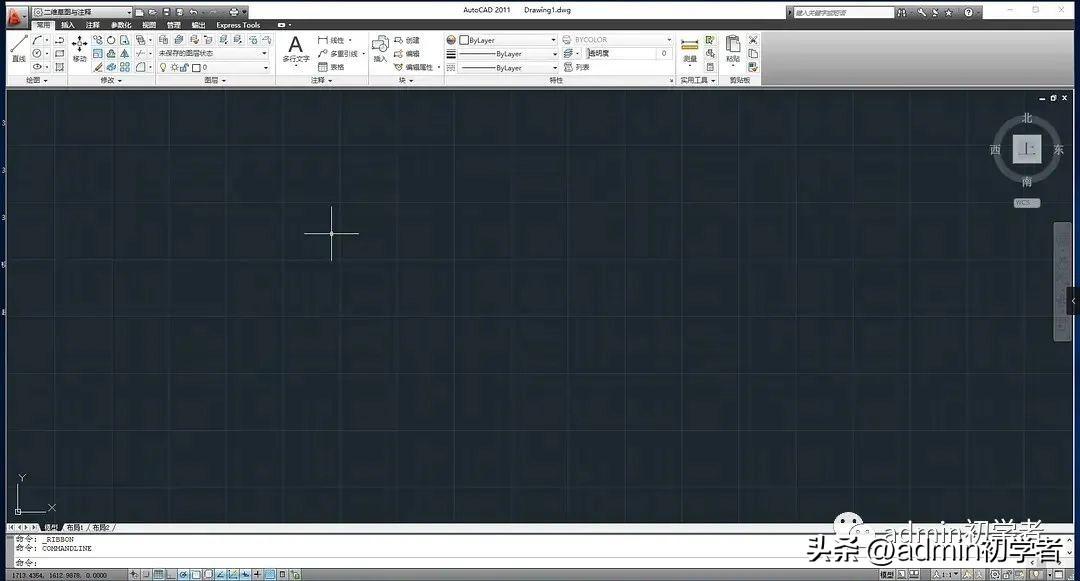
Task: Open the ByLayer lineweight dropdown
Action: [x=508, y=54]
